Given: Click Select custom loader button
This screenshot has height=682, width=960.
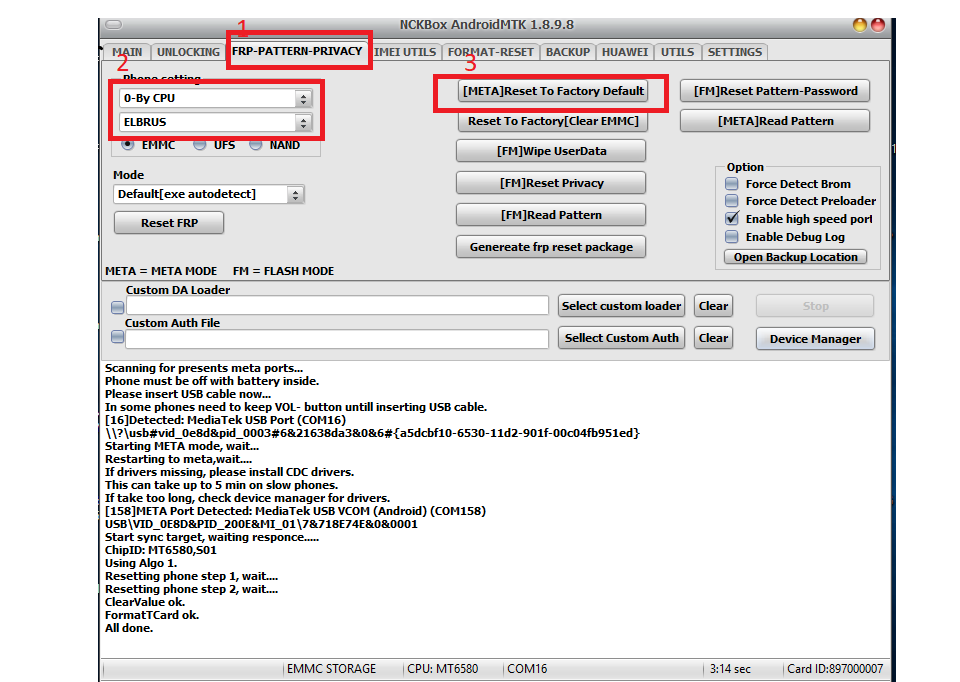Looking at the screenshot, I should point(621,306).
